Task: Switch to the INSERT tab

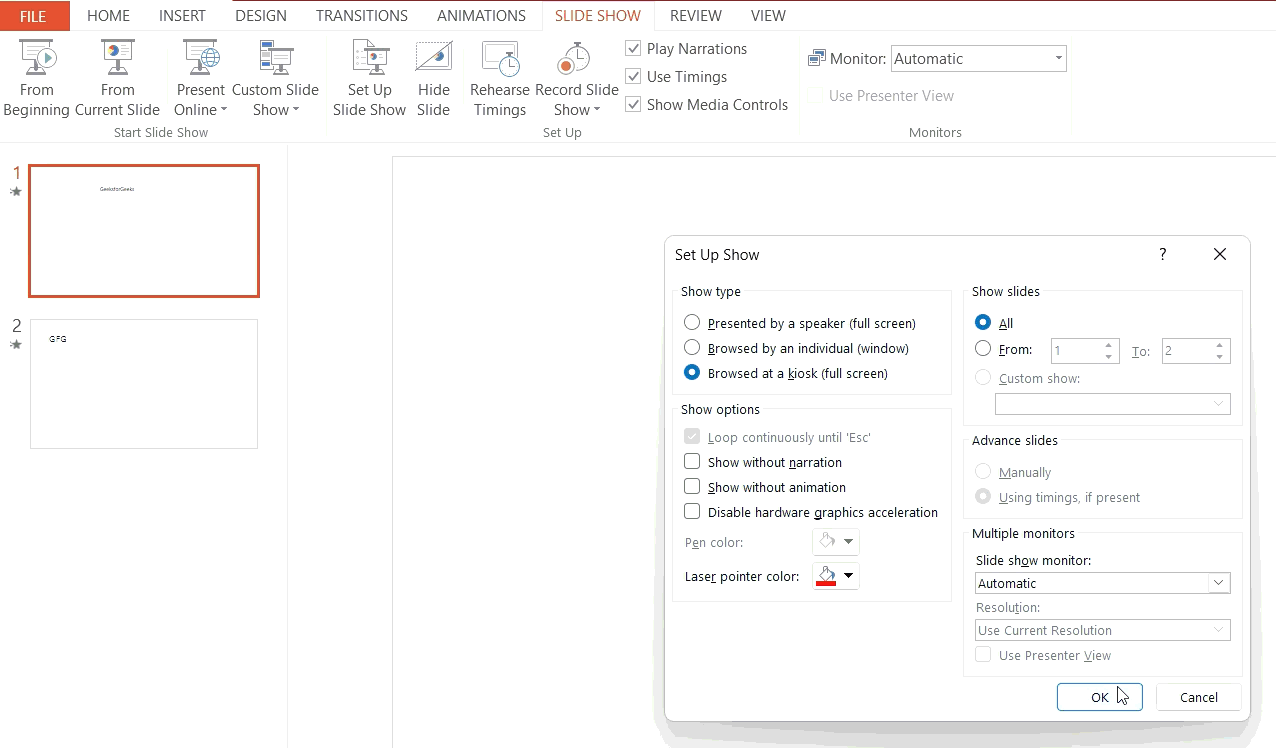Action: coord(182,16)
